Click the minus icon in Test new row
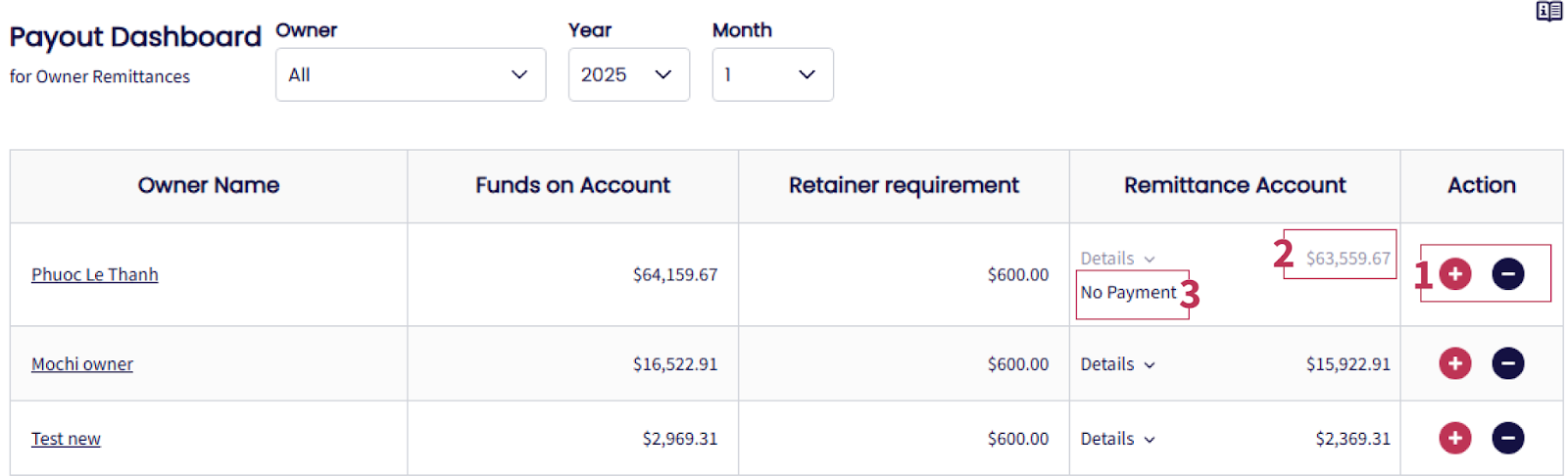Image resolution: width=1568 pixels, height=476 pixels. [x=1507, y=438]
